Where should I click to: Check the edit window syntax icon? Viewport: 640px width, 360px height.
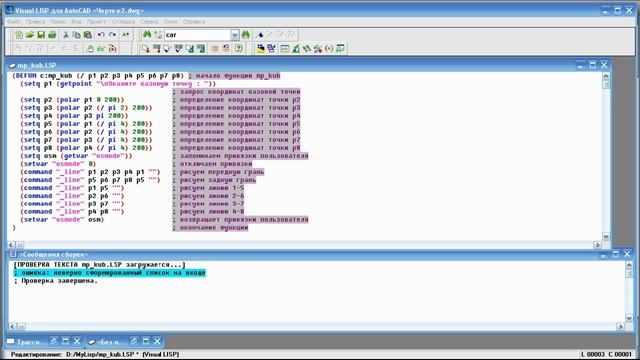click(x=167, y=49)
